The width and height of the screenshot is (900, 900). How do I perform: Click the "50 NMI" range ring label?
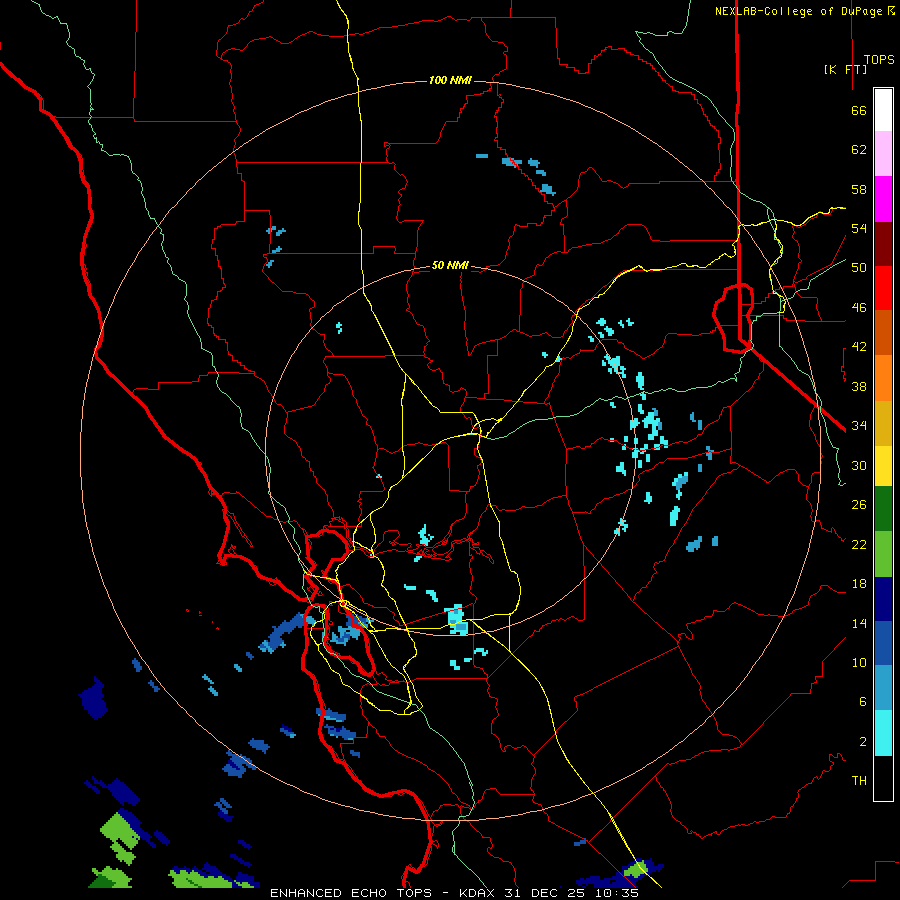450,265
